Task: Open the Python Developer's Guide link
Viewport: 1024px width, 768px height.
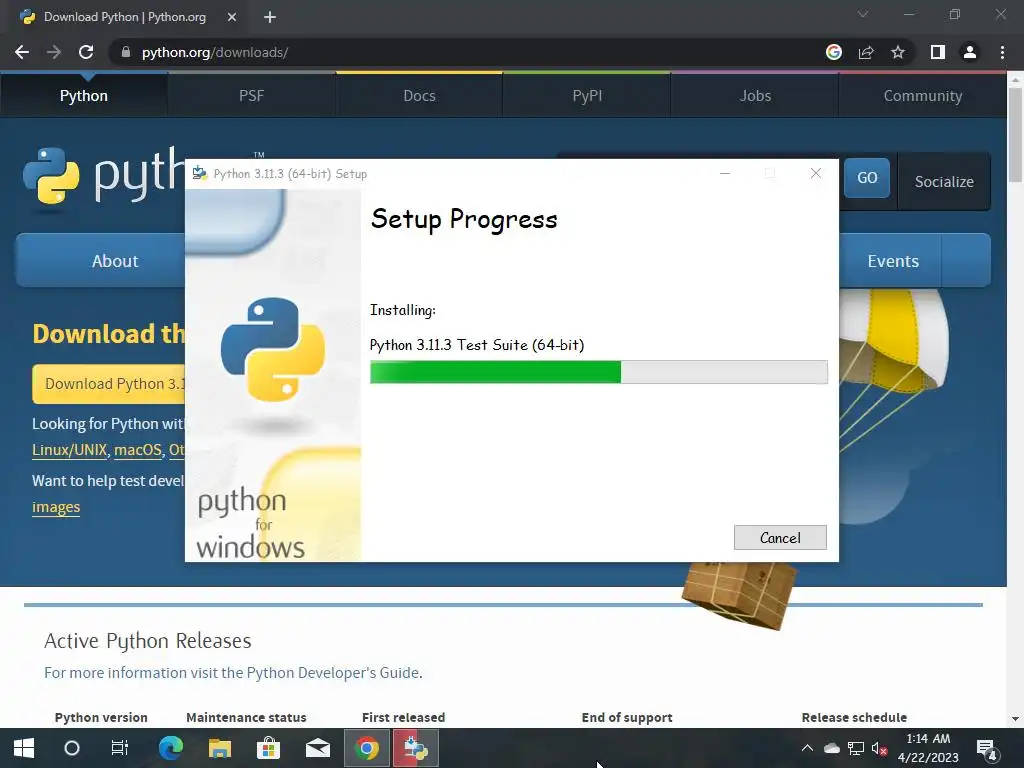Action: (333, 673)
